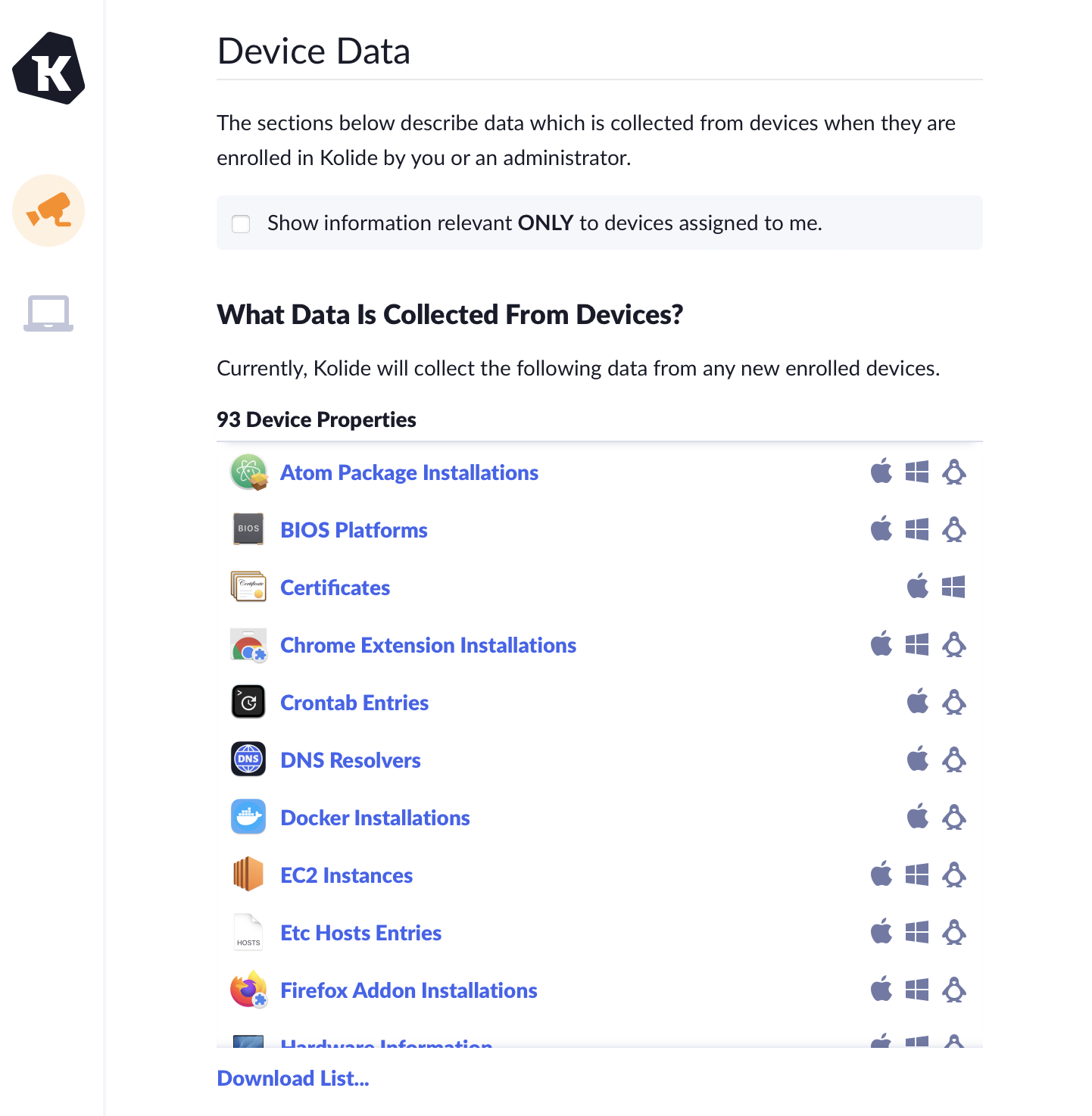This screenshot has height=1116, width=1092.
Task: Open the BIOS Platforms property
Action: tap(354, 530)
